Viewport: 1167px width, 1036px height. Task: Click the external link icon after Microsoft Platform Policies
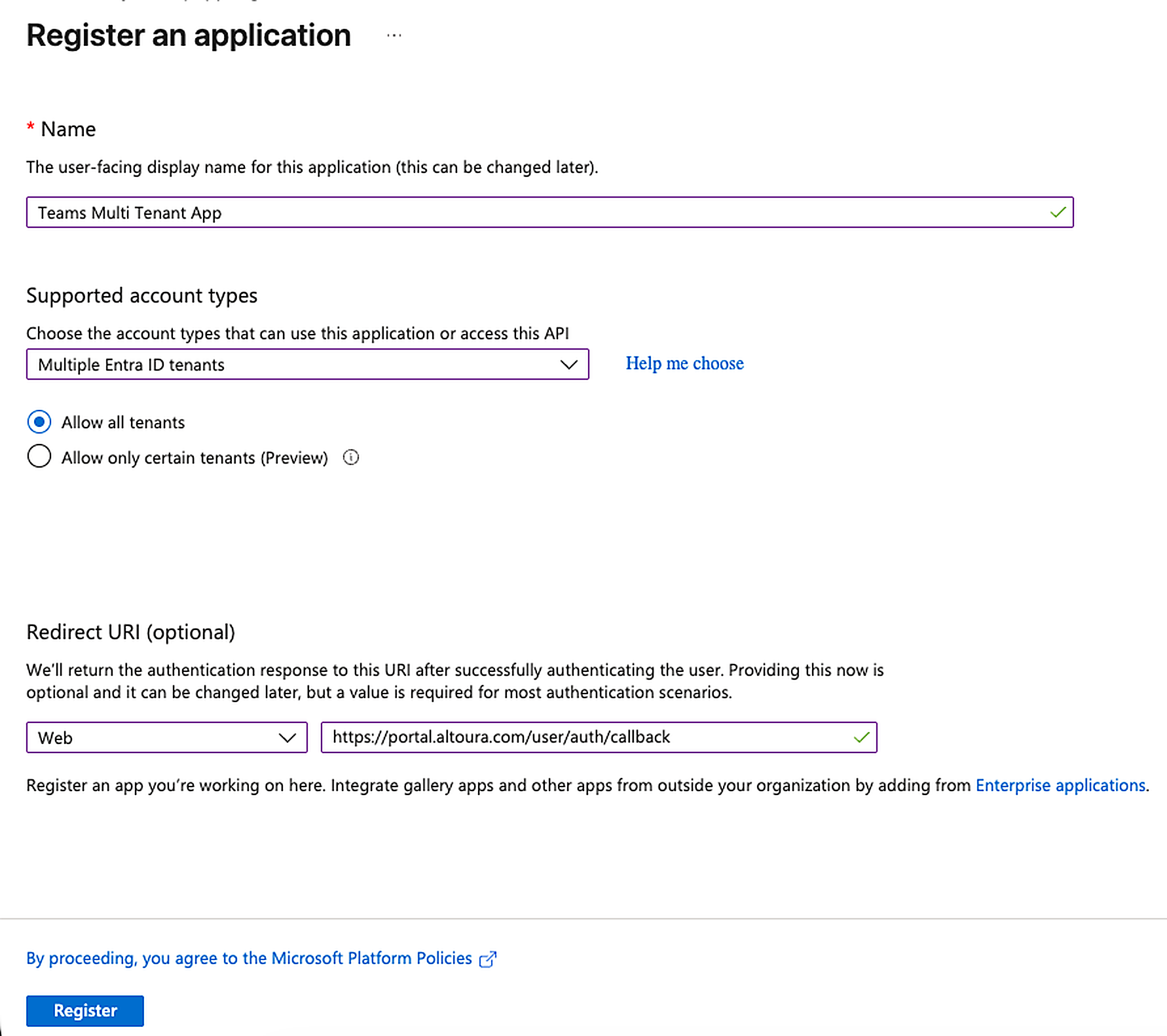point(488,959)
